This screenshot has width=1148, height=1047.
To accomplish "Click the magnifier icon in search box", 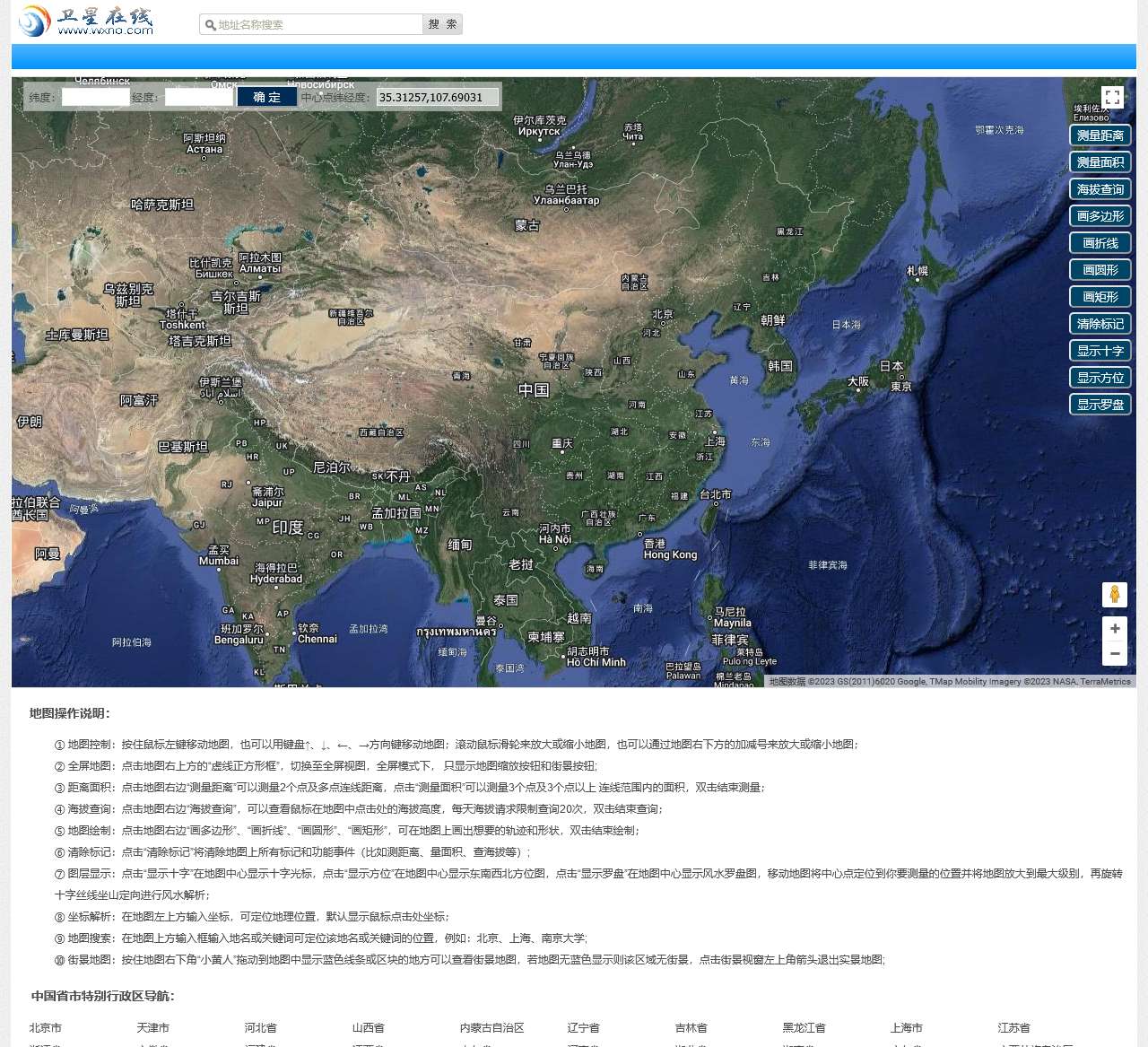I will coord(210,25).
